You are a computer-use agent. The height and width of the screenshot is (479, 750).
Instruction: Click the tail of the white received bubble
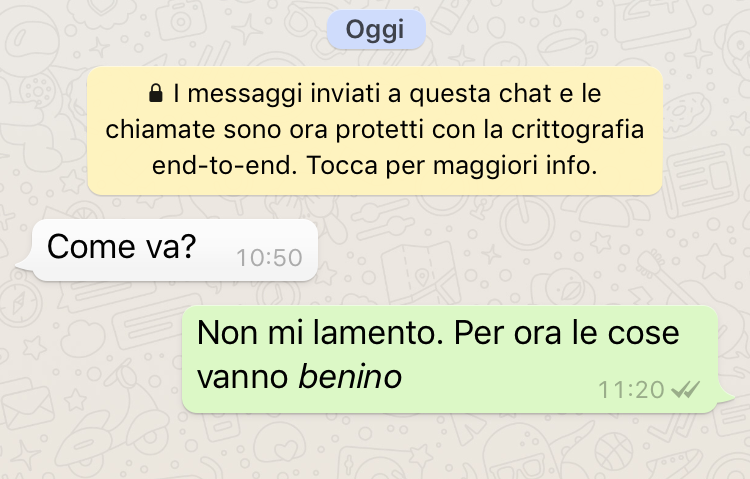[x=25, y=263]
